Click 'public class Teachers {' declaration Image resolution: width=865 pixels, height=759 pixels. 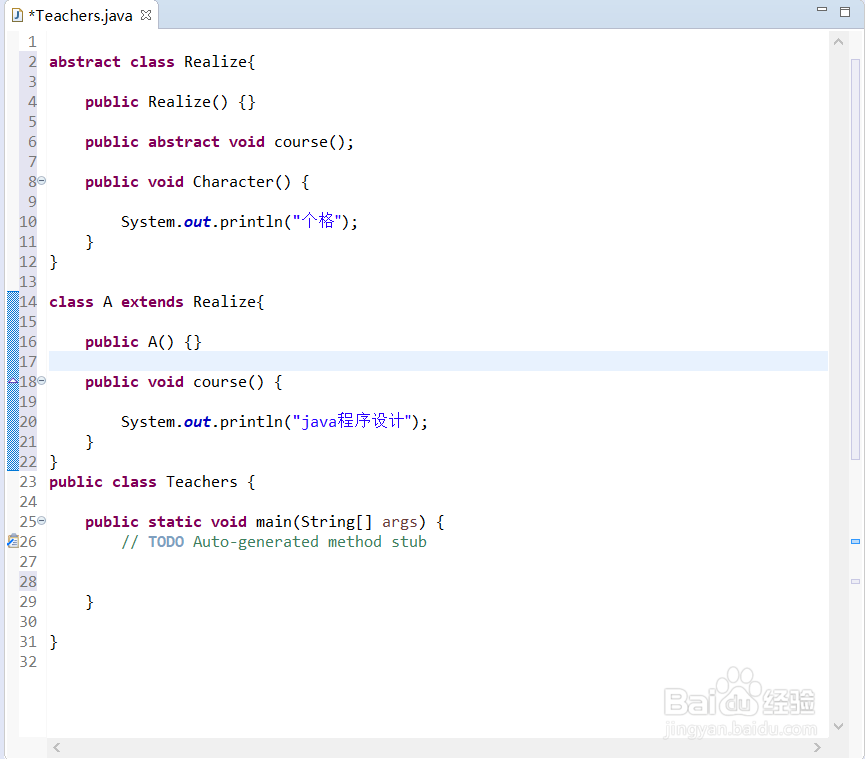pyautogui.click(x=152, y=482)
